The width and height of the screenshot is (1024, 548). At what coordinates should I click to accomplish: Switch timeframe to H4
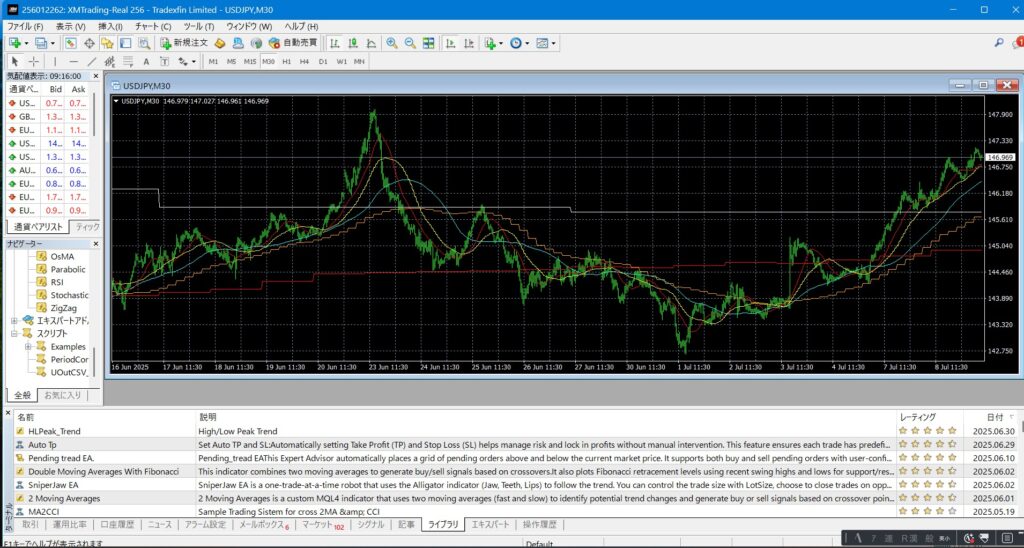pyautogui.click(x=304, y=61)
